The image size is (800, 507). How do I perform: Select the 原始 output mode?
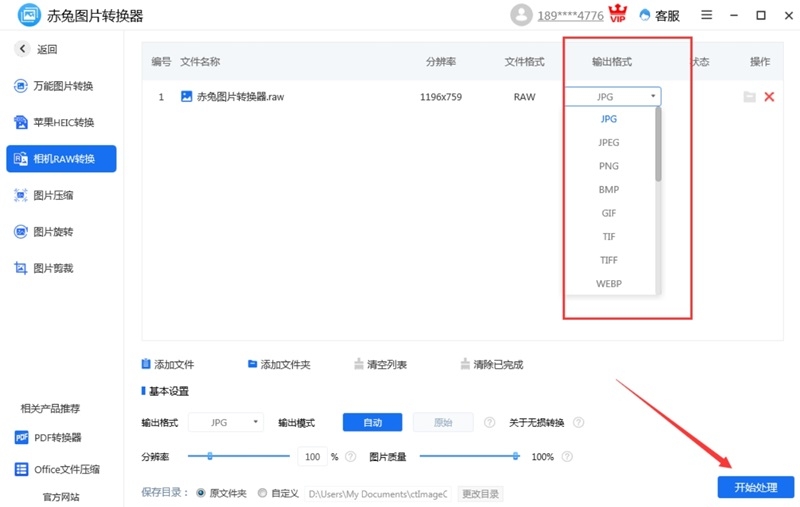pos(443,422)
